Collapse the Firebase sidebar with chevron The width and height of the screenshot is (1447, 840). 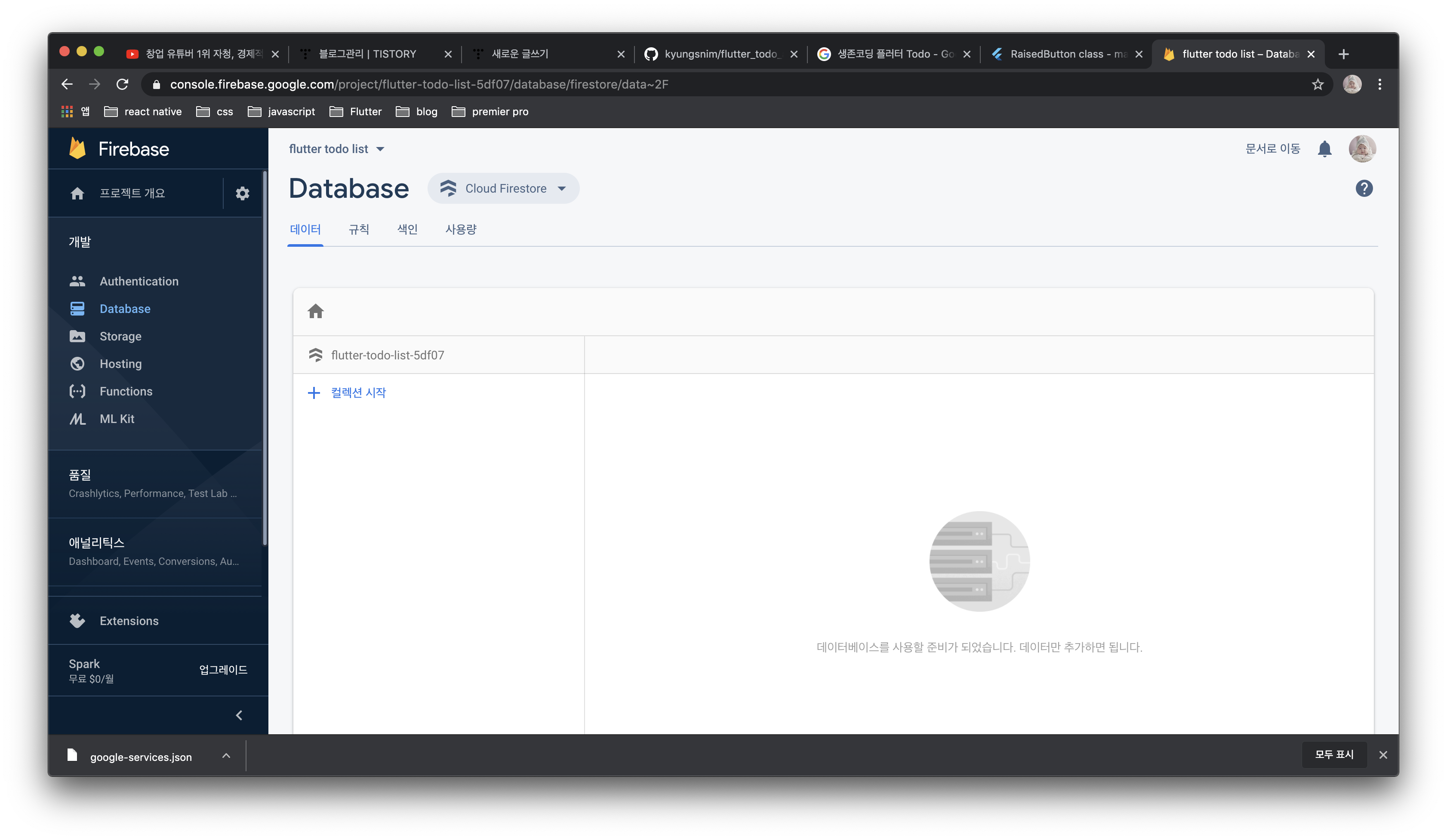coord(240,715)
